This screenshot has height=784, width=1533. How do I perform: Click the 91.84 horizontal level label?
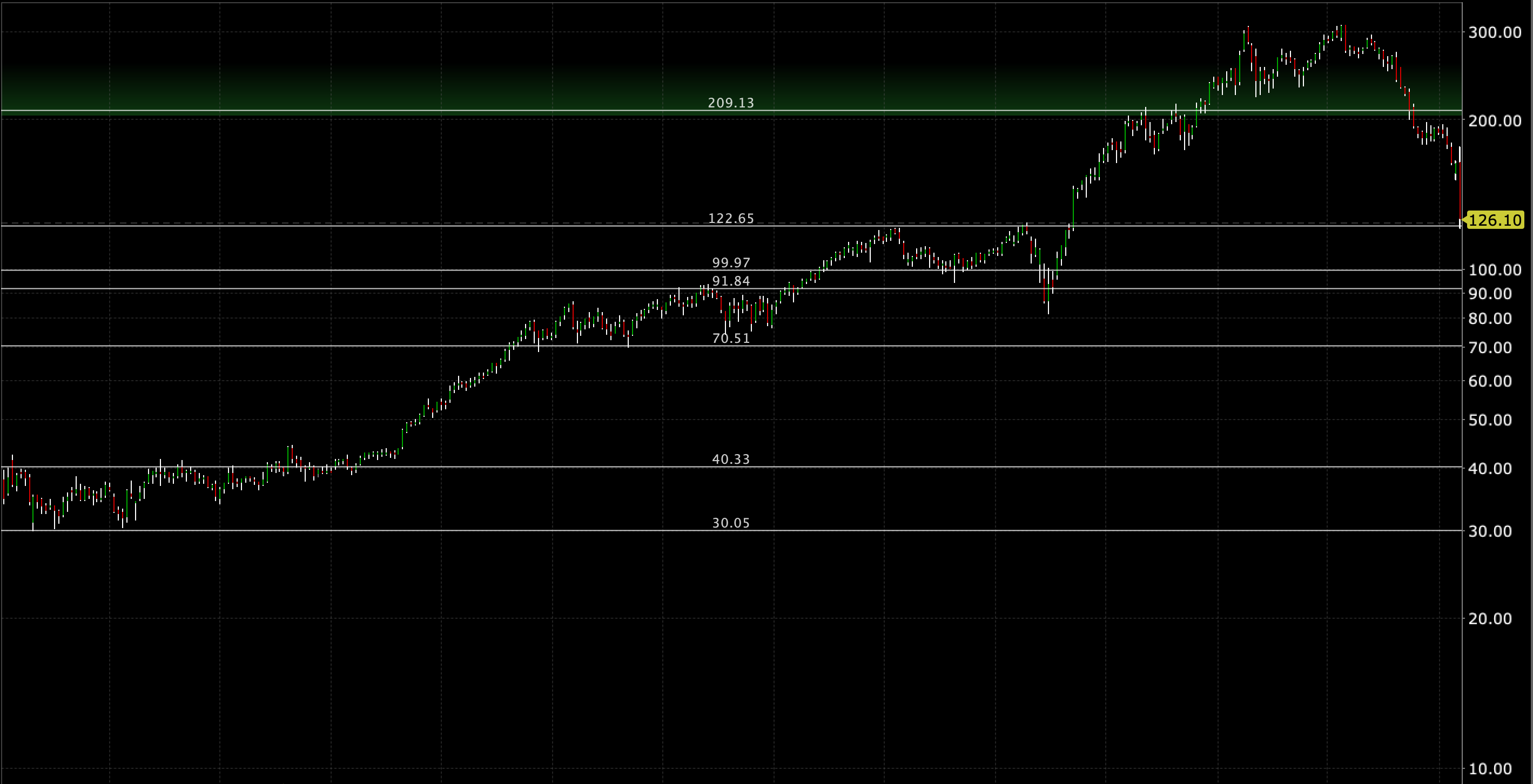coord(731,281)
